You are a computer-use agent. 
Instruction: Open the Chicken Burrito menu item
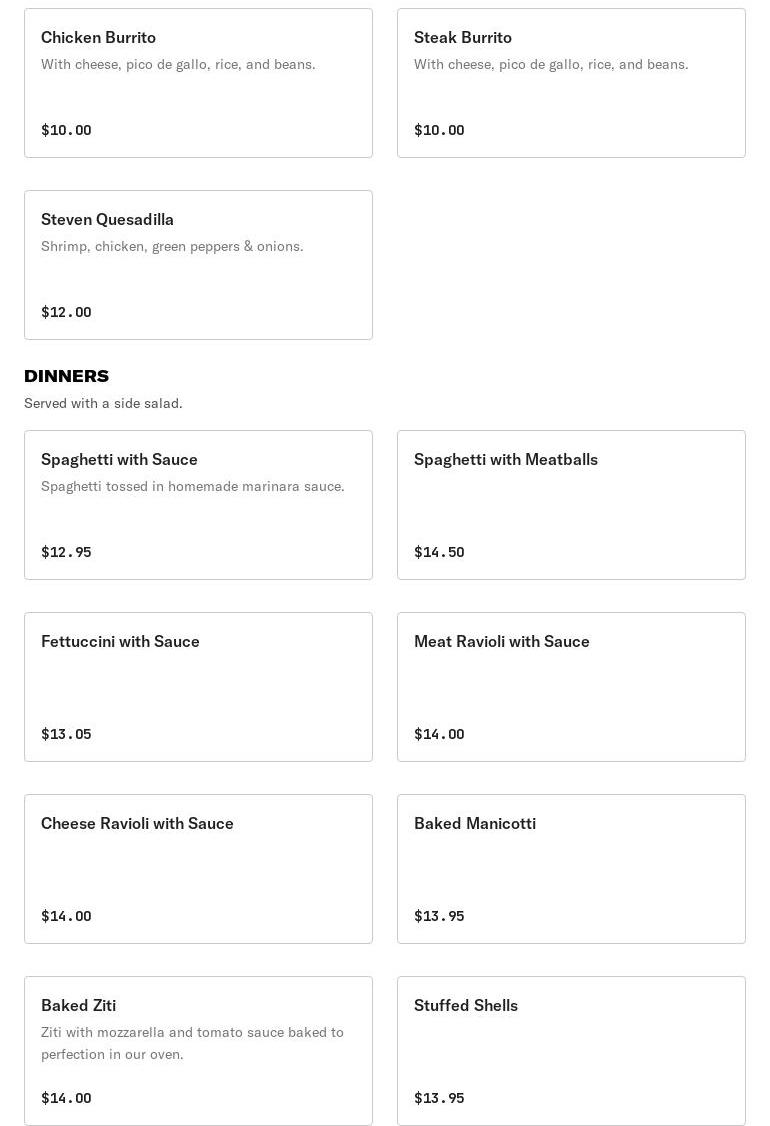click(x=198, y=83)
